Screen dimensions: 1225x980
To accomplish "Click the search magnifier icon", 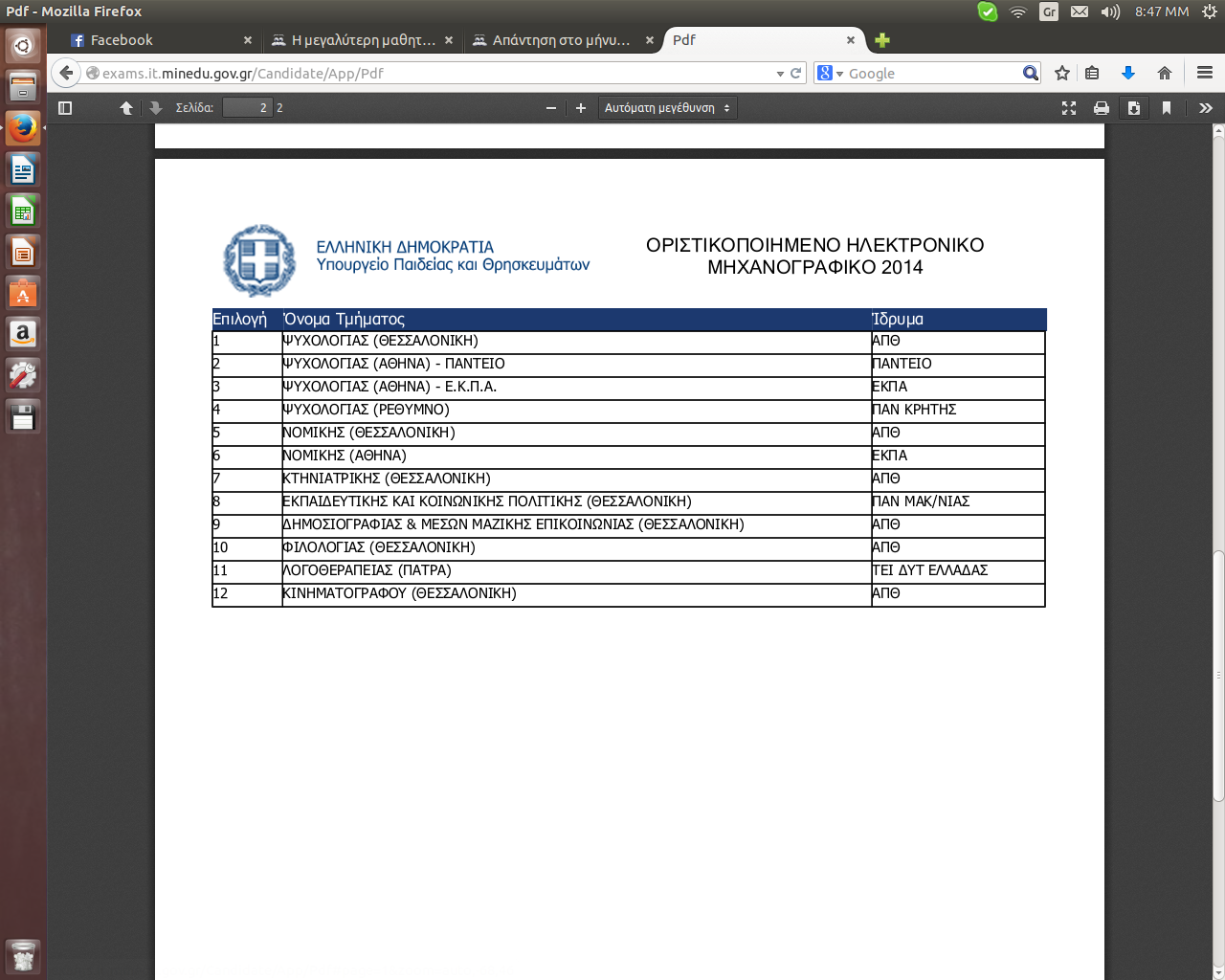I will [x=1030, y=73].
